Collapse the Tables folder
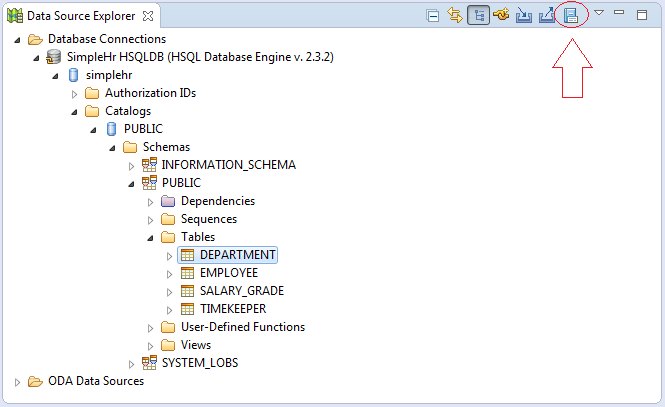665x407 pixels. click(150, 239)
